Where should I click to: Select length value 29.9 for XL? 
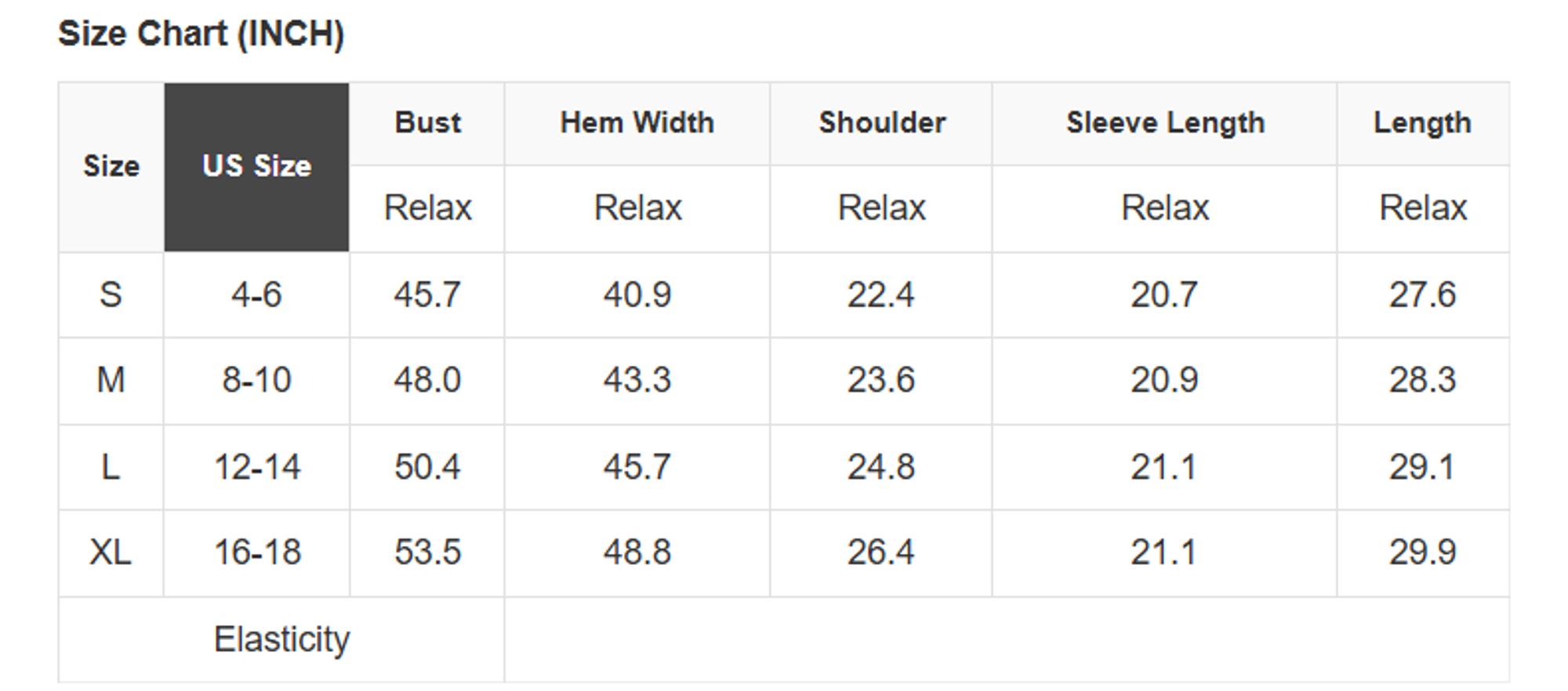(x=1422, y=552)
